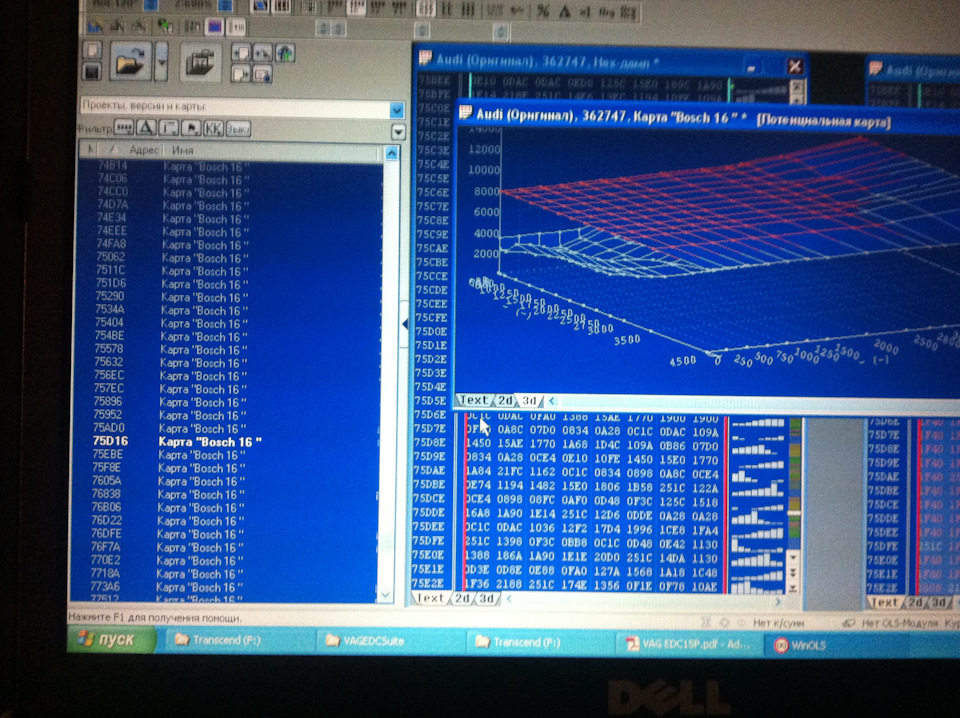
Task: Click the 'Выкл' filter off button
Action: pyautogui.click(x=238, y=129)
